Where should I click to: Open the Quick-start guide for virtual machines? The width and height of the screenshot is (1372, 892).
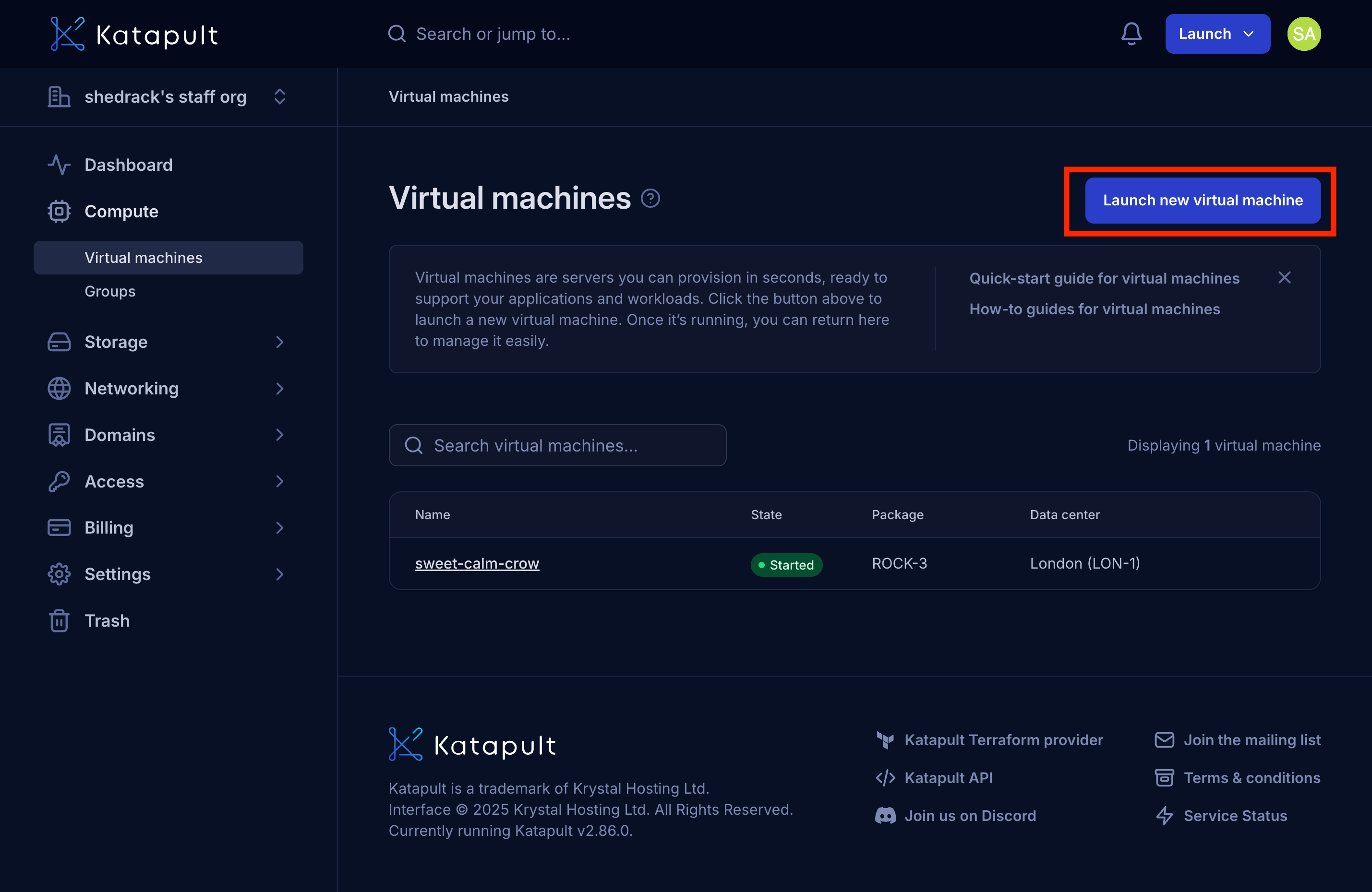click(x=1104, y=278)
